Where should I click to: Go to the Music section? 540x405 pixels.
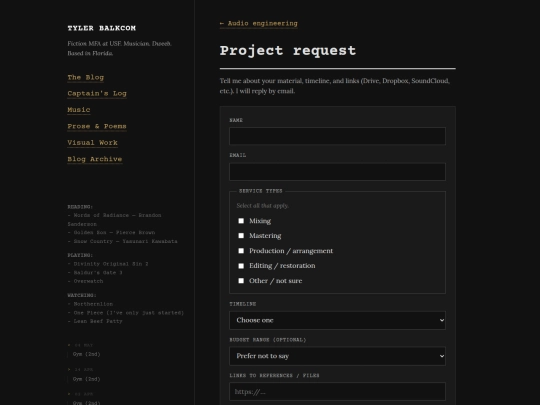[79, 110]
